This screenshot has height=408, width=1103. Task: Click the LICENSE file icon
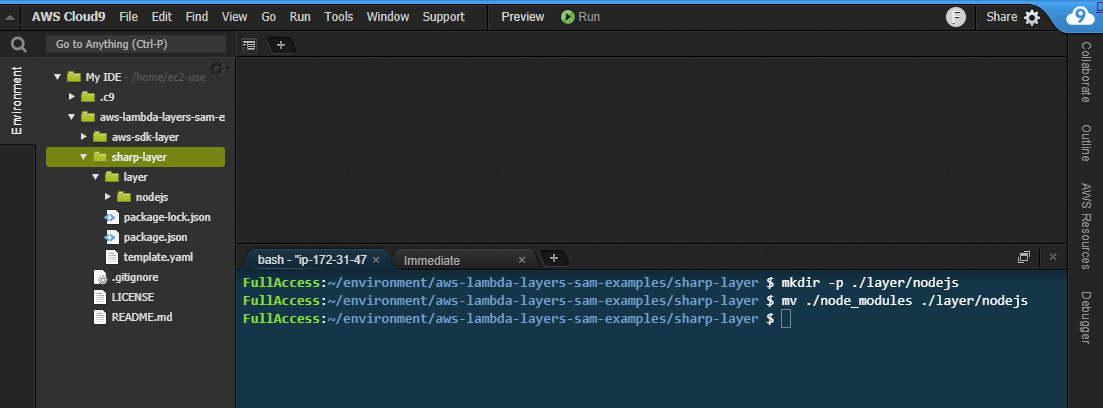[x=100, y=297]
